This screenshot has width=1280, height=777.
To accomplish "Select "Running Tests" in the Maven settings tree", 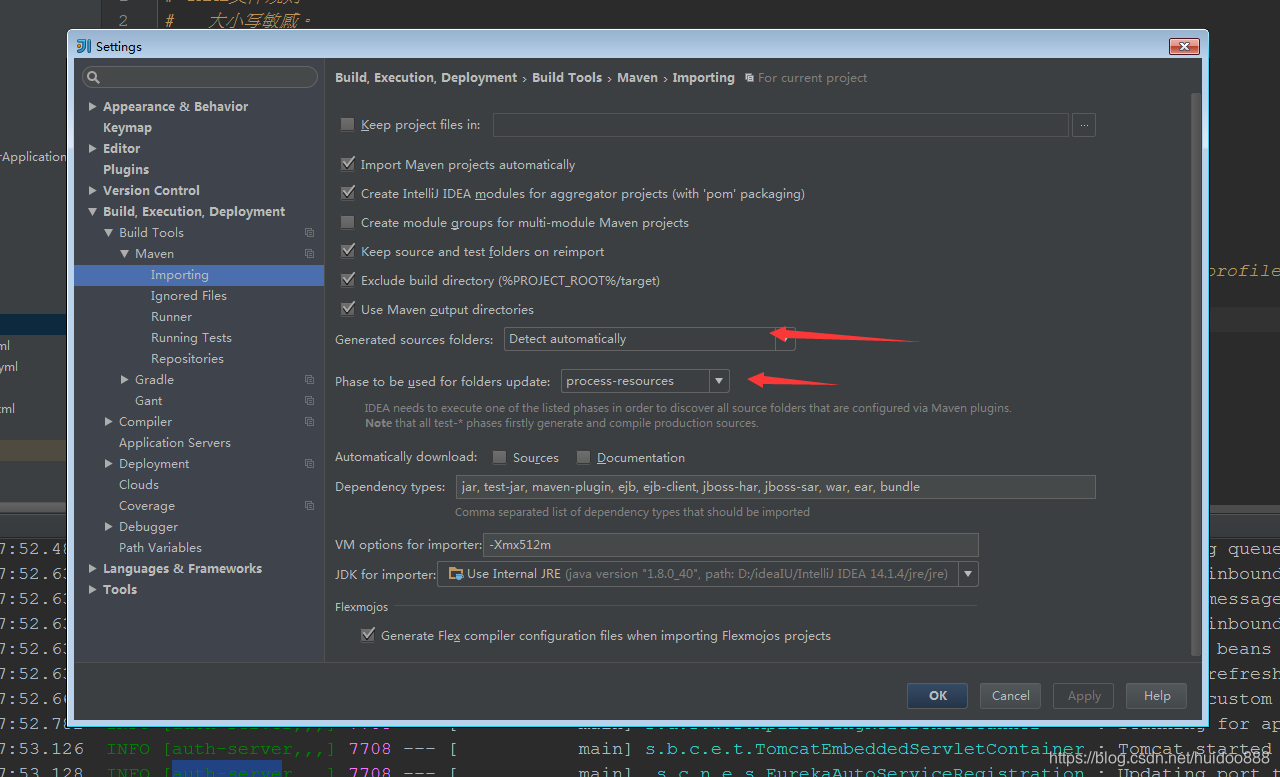I will tap(194, 337).
